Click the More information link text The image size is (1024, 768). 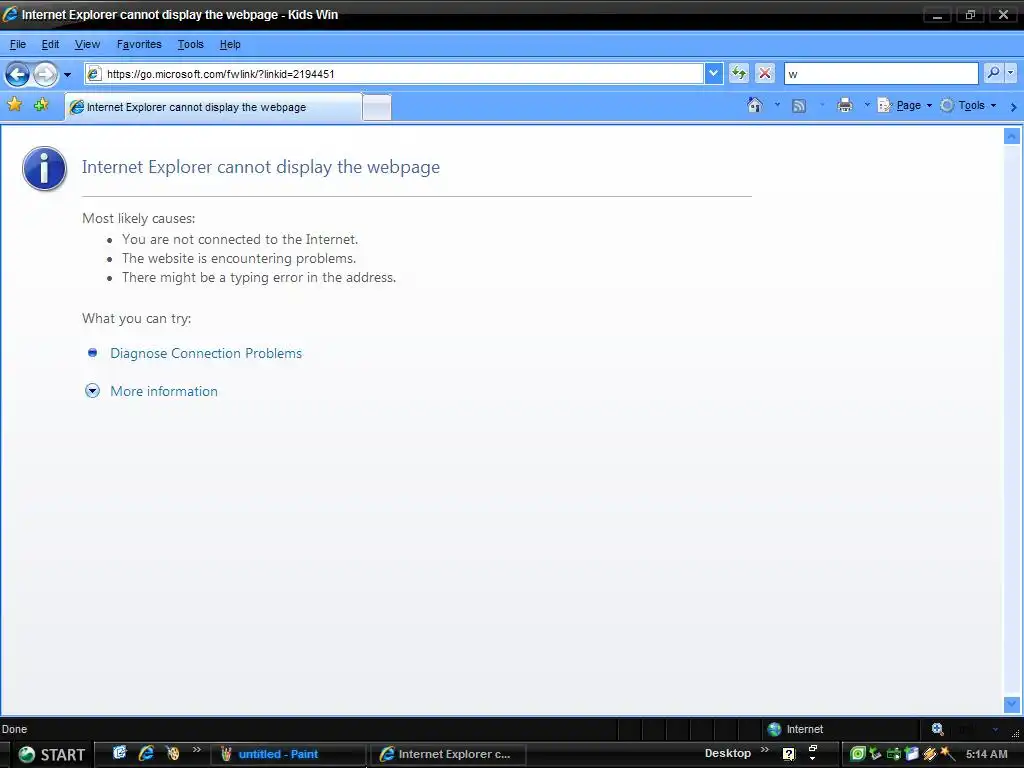(x=164, y=391)
